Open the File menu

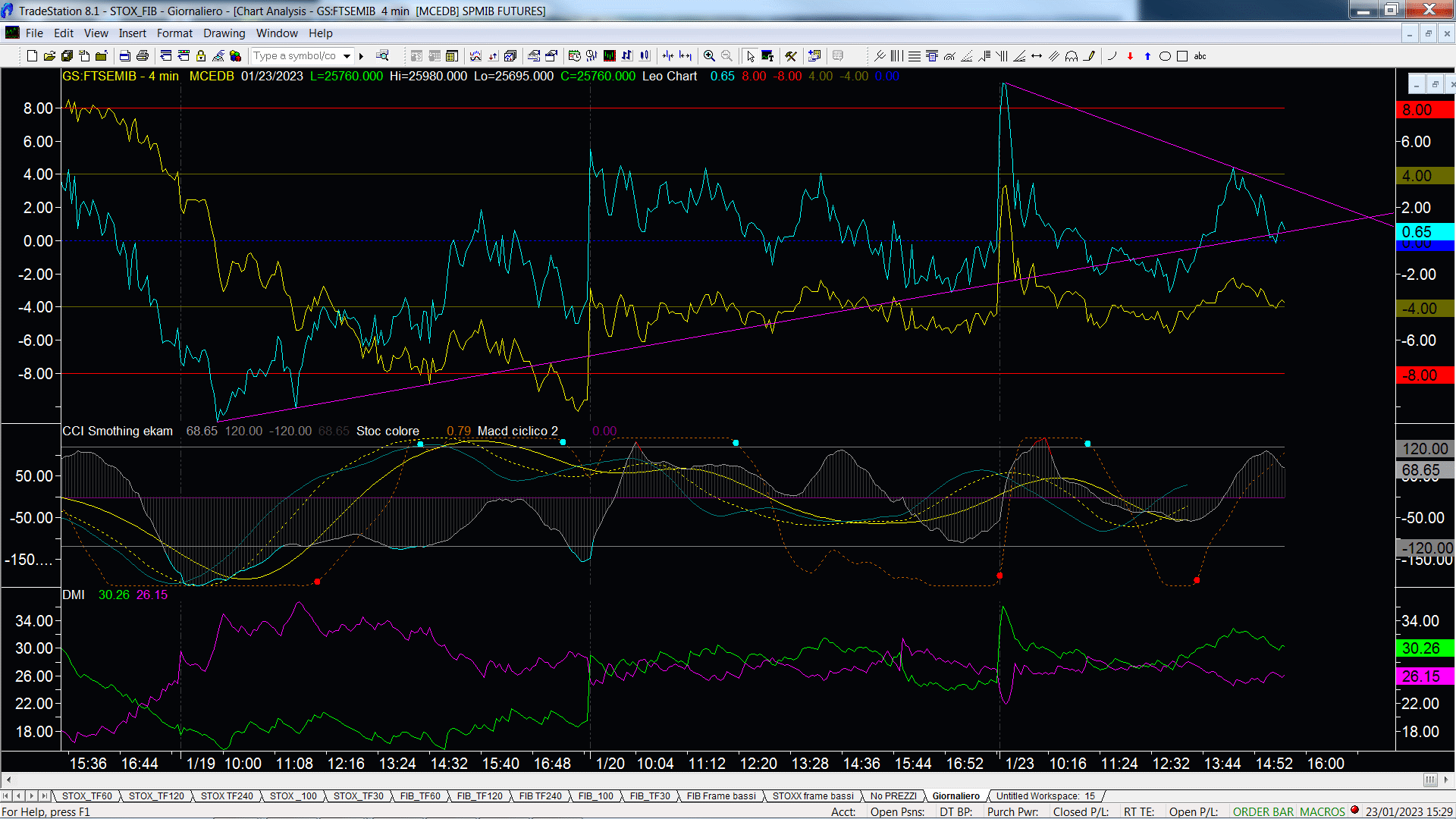click(x=34, y=33)
